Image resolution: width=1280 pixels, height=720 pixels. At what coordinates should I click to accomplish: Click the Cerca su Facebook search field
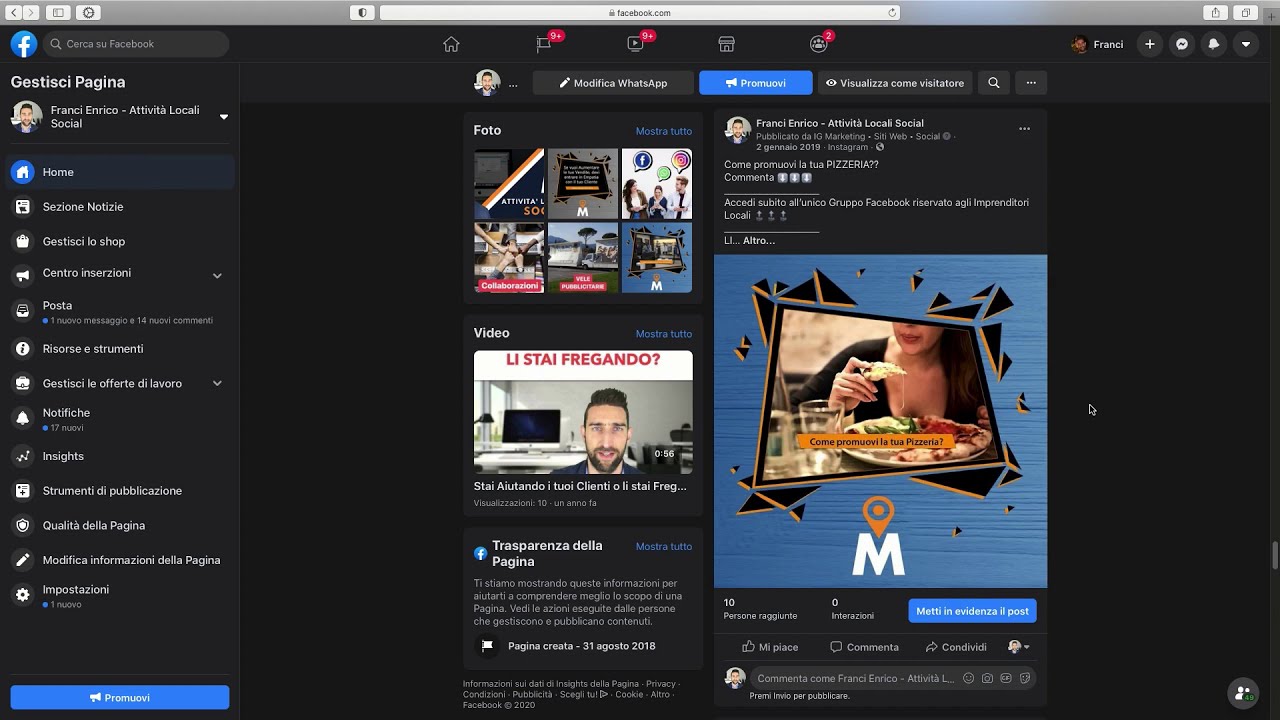[x=136, y=44]
